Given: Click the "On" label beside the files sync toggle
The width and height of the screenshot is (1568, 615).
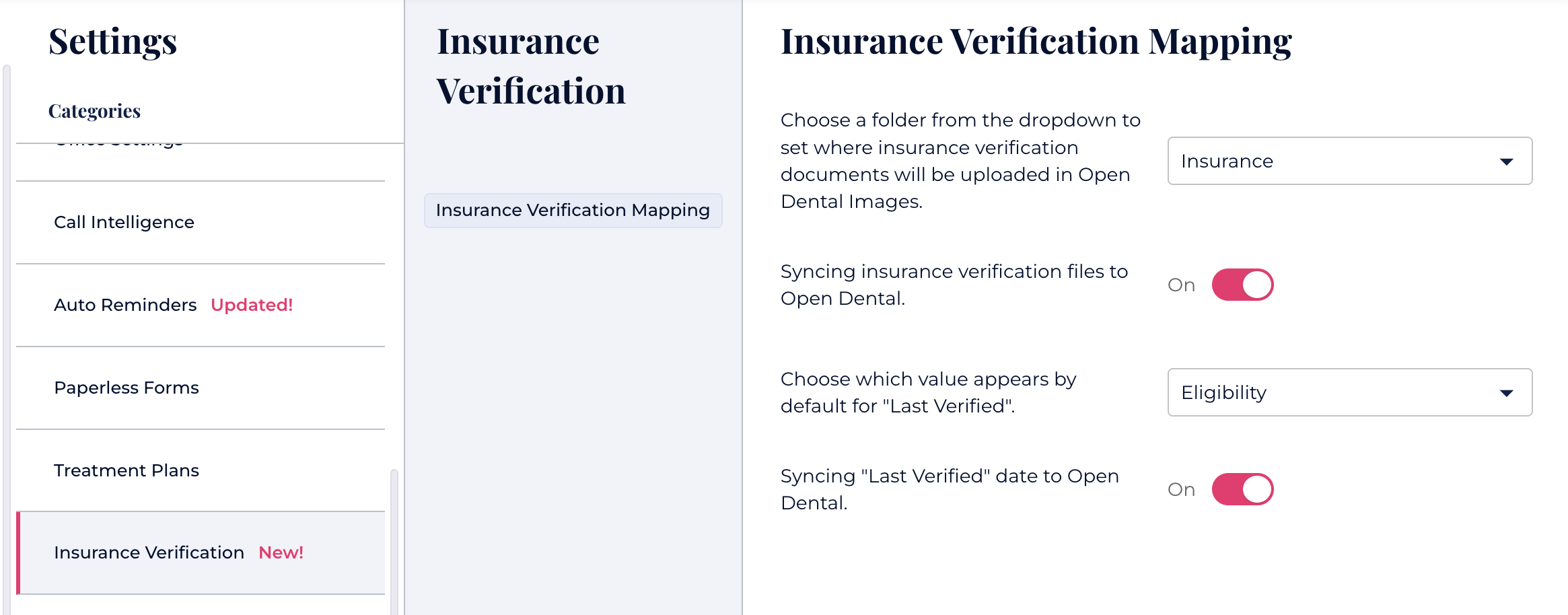Looking at the screenshot, I should 1181,285.
